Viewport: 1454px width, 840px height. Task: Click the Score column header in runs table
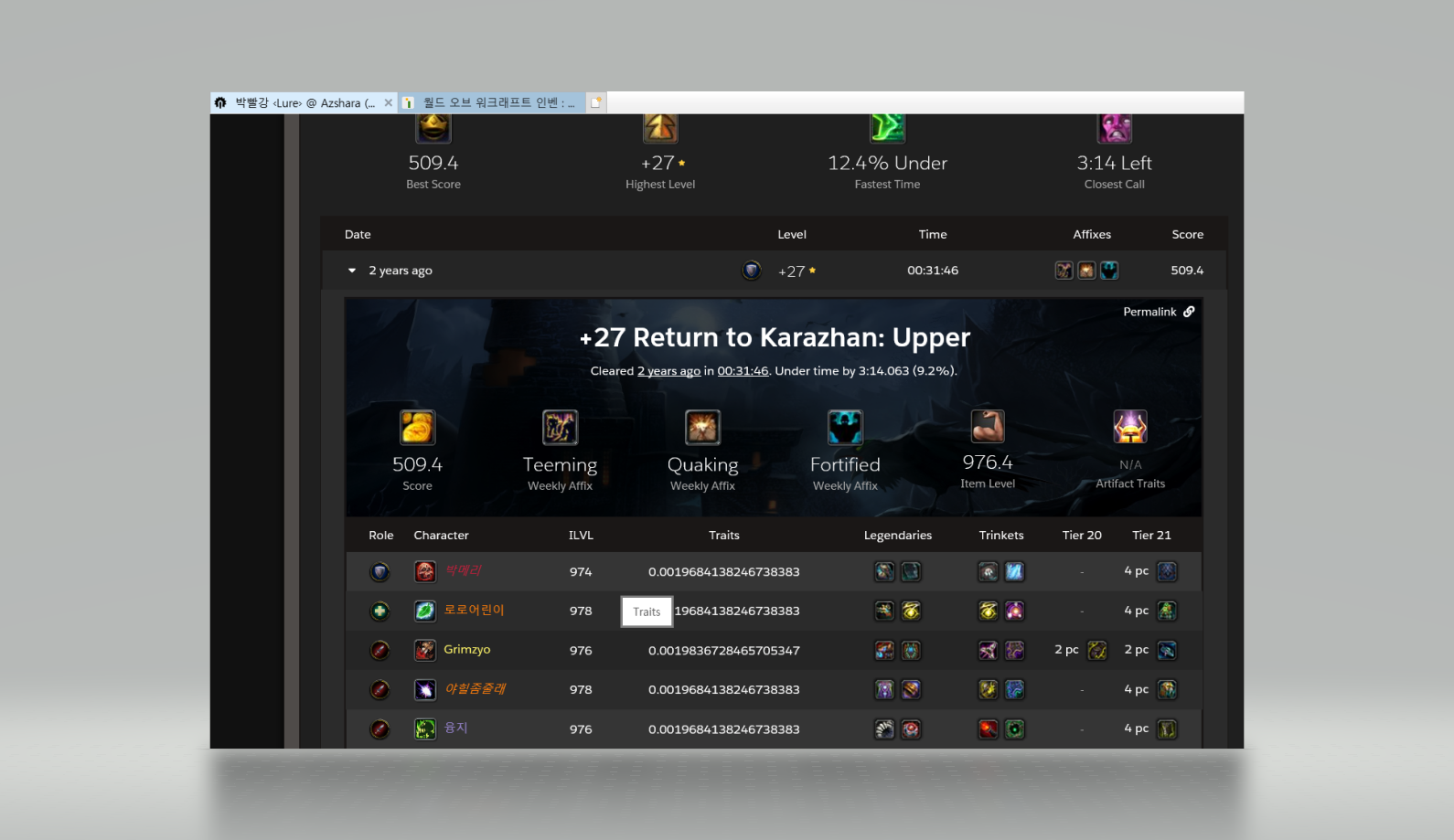point(1188,235)
